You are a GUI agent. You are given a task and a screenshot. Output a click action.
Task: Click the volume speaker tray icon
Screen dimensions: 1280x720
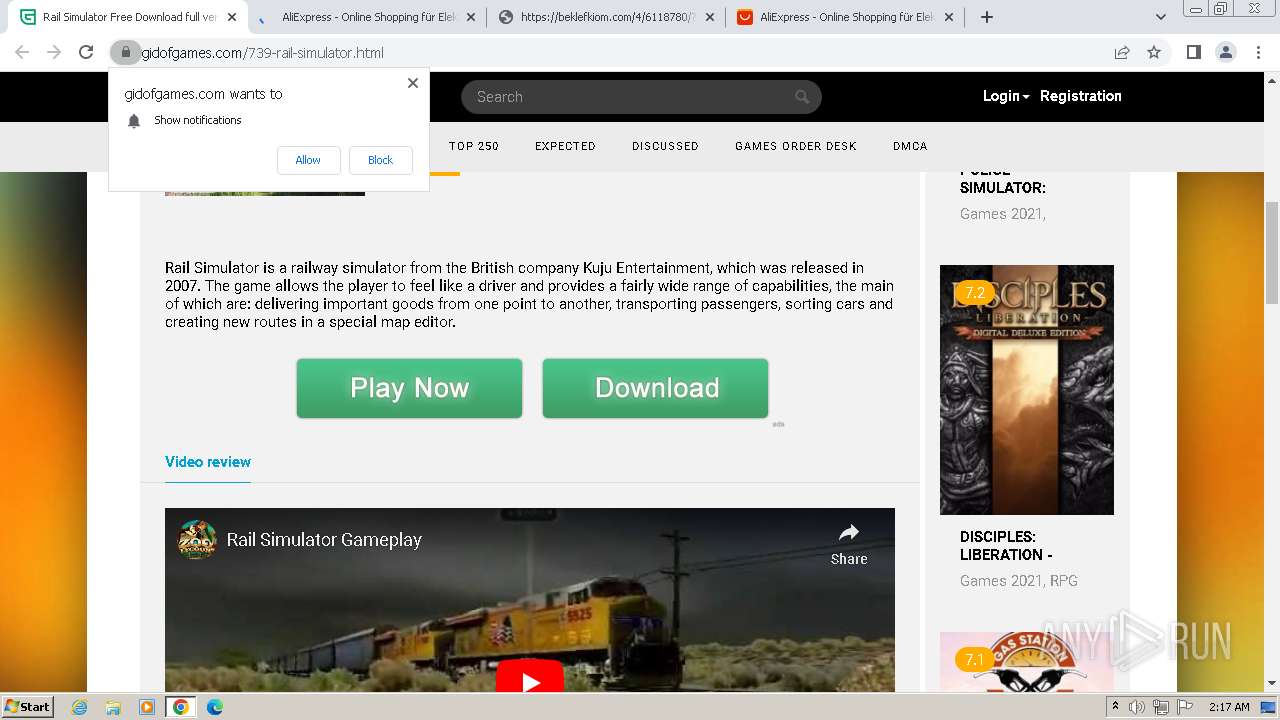coord(1137,707)
